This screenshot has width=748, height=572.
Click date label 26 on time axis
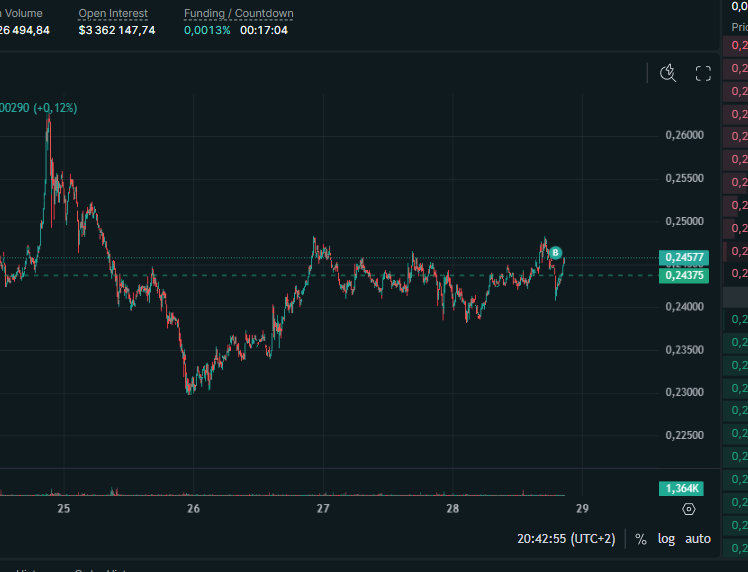pos(193,509)
